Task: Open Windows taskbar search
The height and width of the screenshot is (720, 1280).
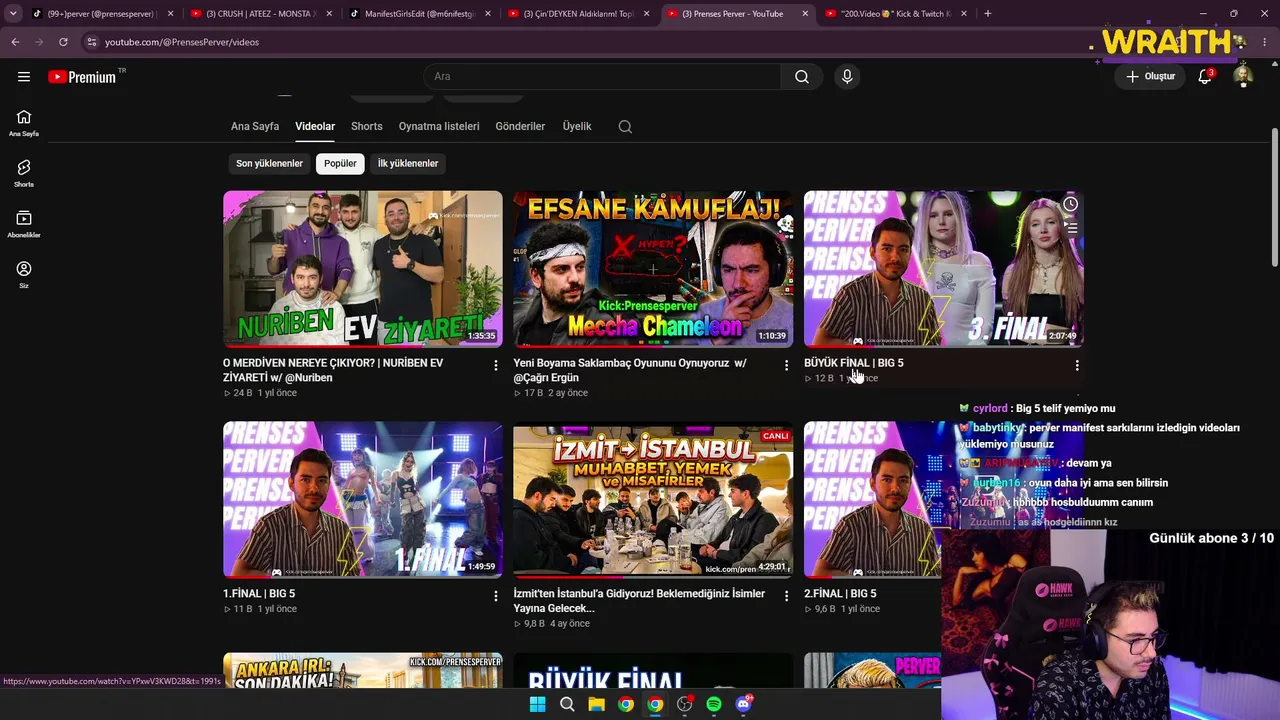Action: coord(567,704)
